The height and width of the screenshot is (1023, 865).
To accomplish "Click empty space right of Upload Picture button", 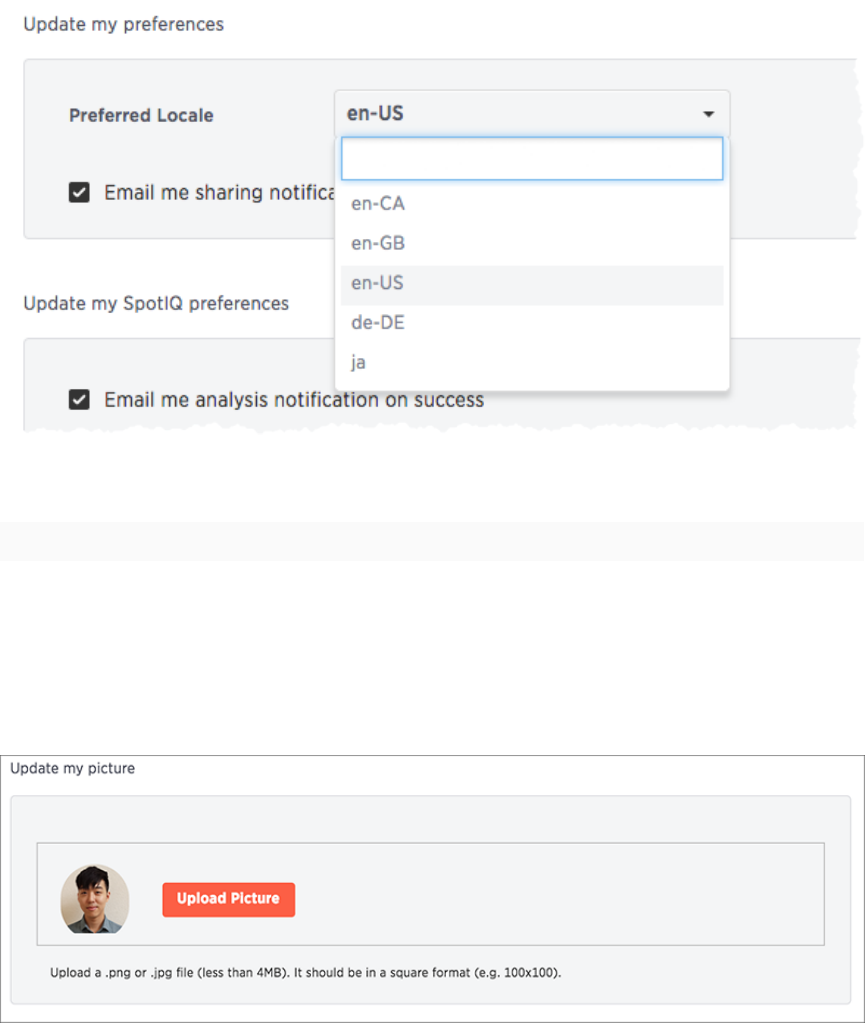I will click(554, 899).
